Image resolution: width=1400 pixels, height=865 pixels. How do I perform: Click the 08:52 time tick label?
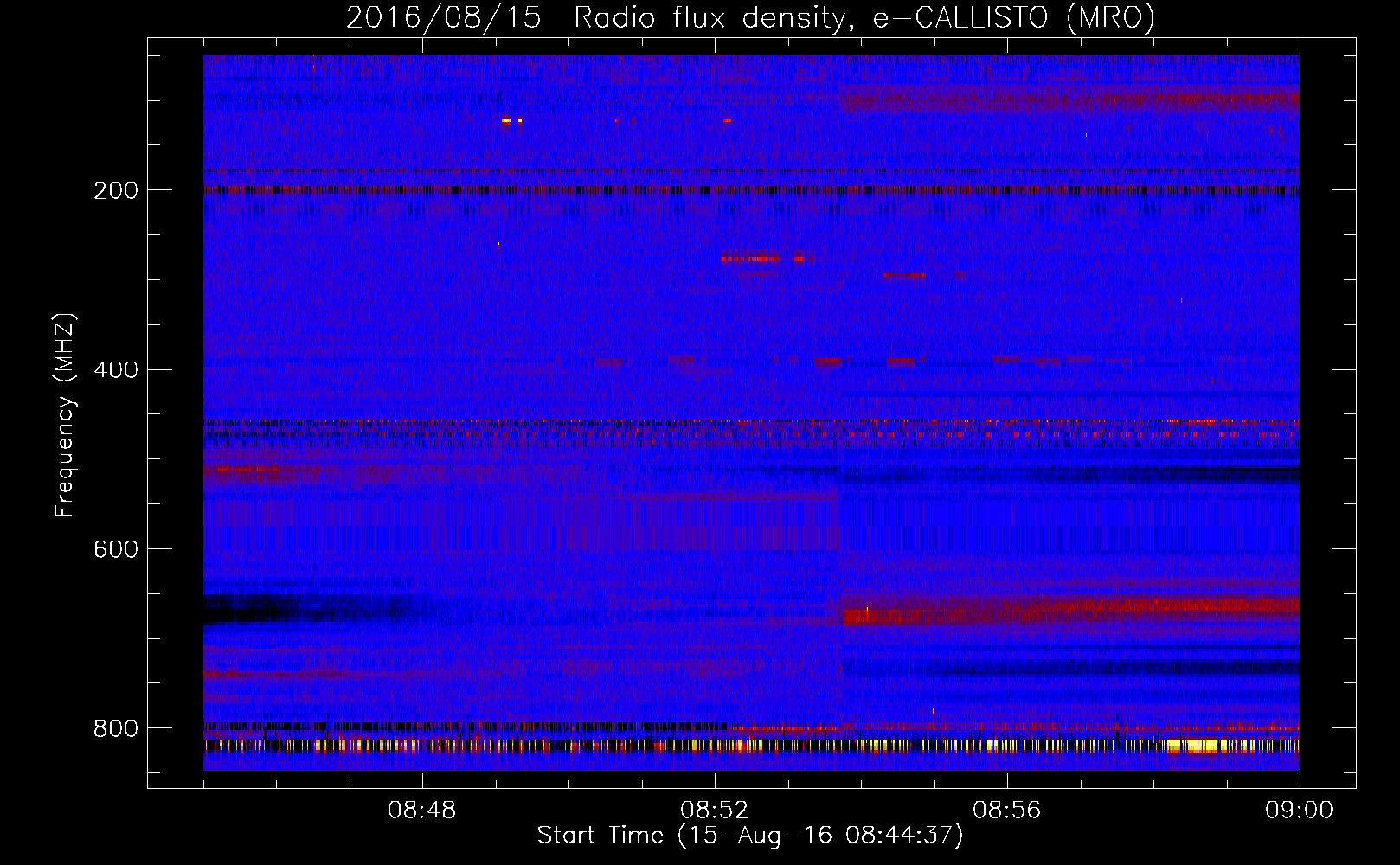pyautogui.click(x=715, y=811)
